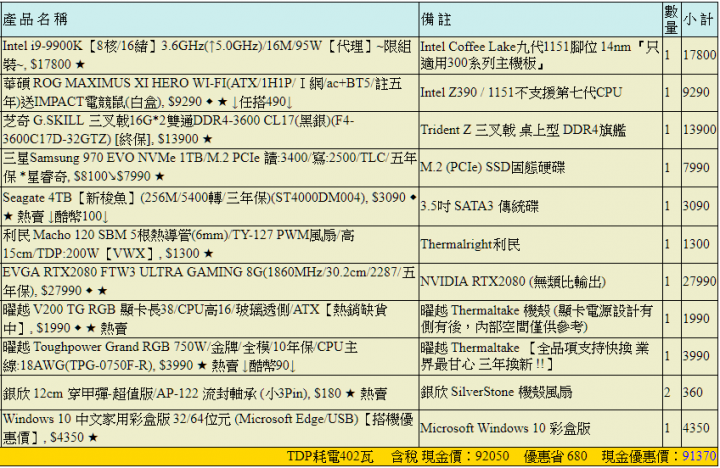Click the 360 subtotal cell
The width and height of the screenshot is (720, 468).
699,393
